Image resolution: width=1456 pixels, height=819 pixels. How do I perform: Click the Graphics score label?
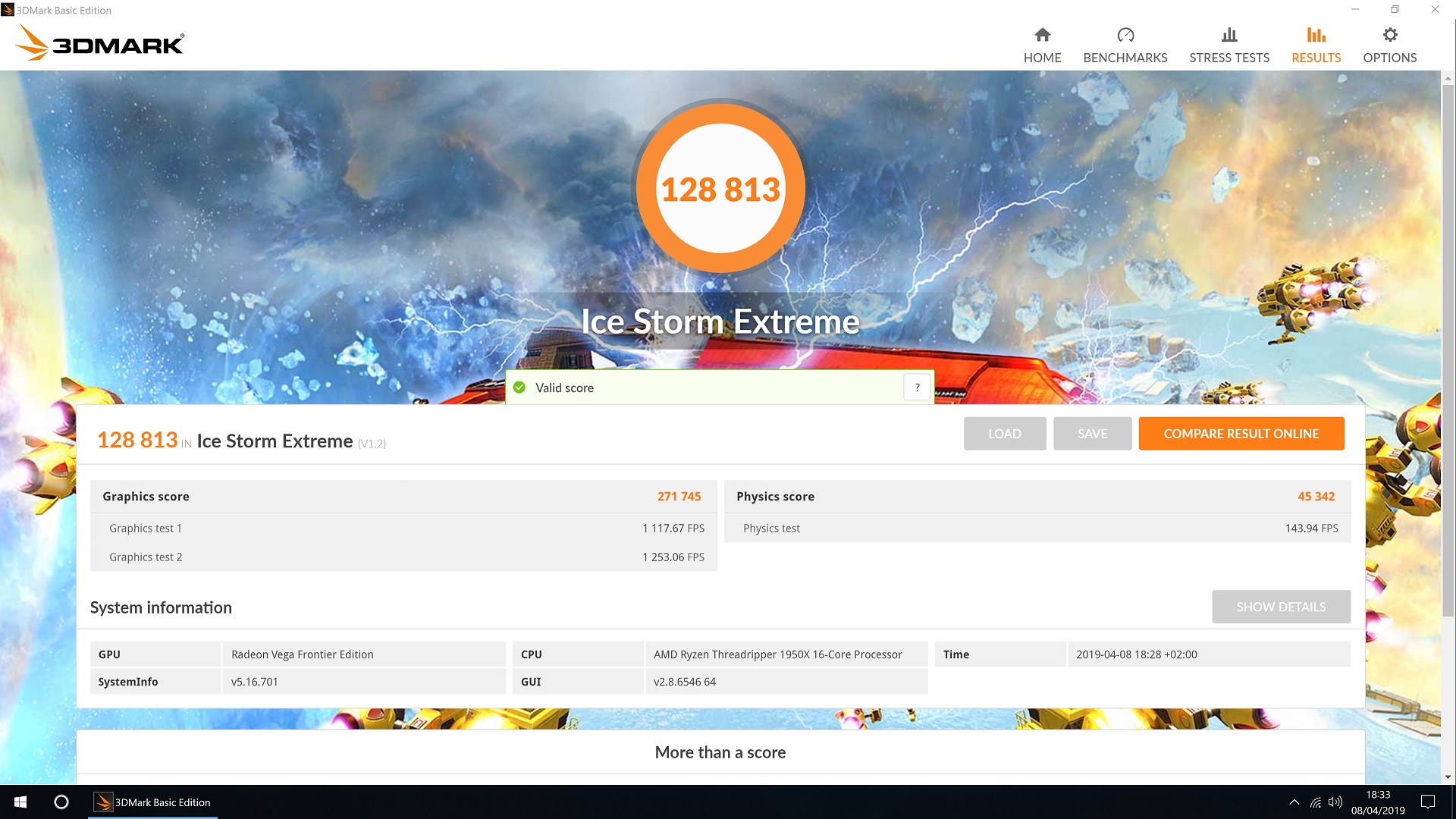coord(146,496)
